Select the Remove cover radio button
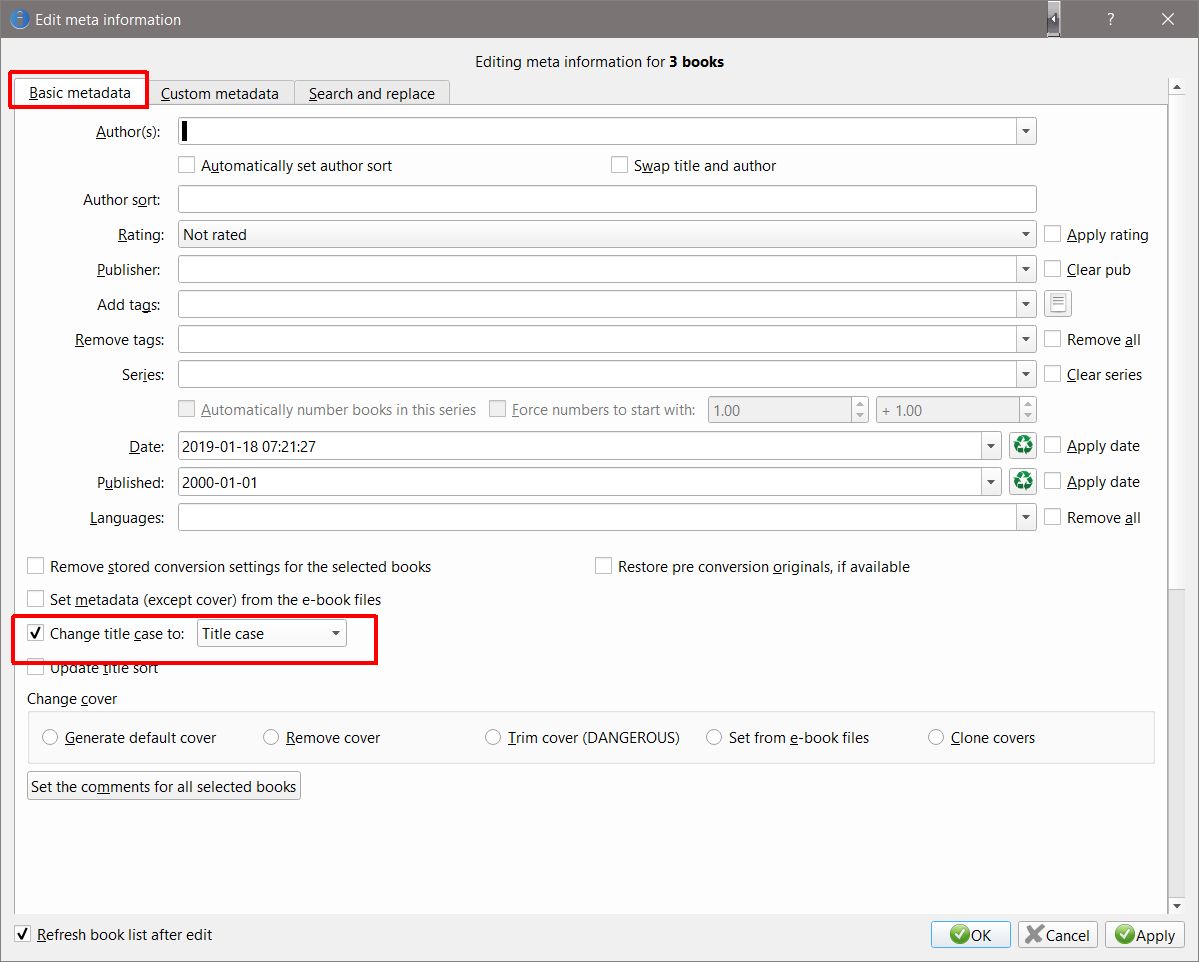The height and width of the screenshot is (962, 1199). (271, 737)
